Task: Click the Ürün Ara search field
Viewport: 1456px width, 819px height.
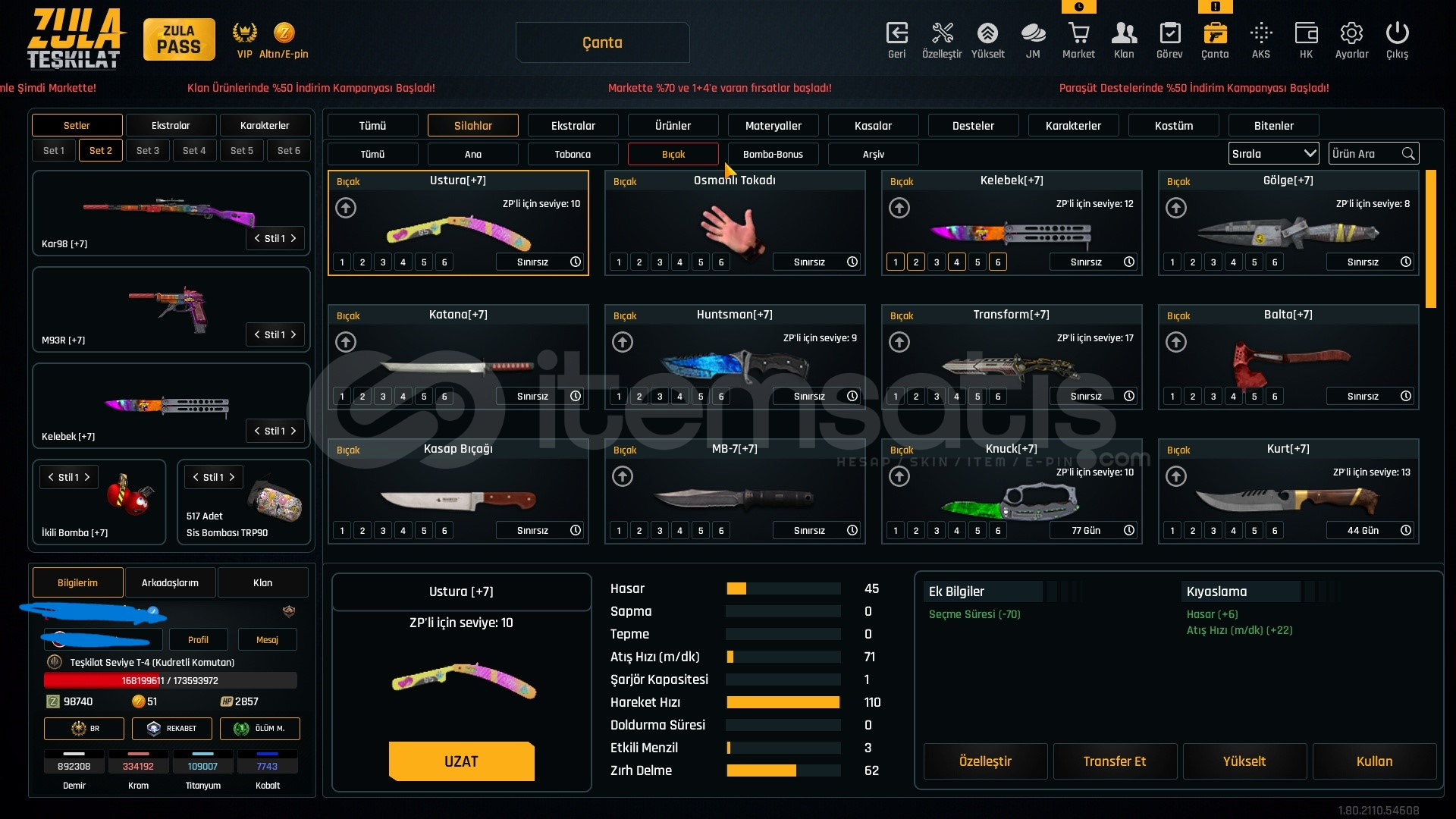Action: click(x=1364, y=153)
